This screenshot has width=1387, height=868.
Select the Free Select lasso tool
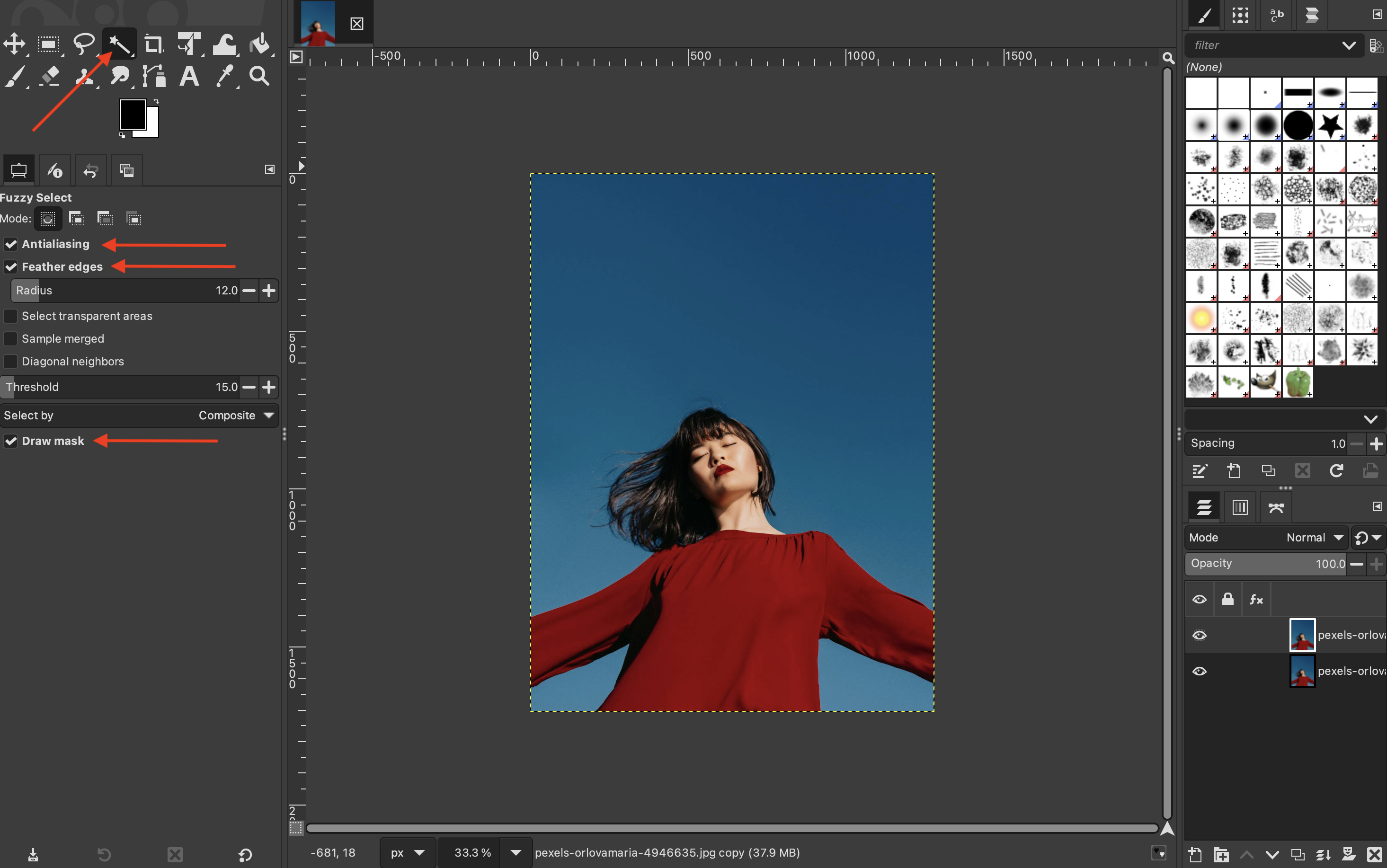[84, 44]
